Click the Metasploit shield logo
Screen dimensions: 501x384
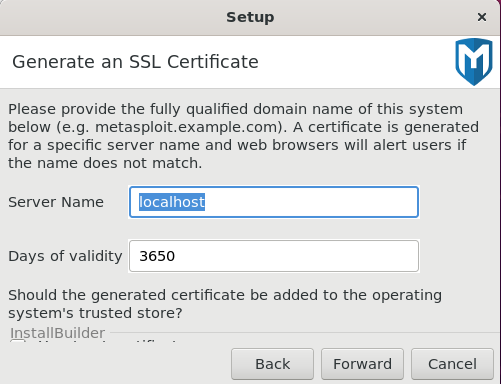coord(474,62)
